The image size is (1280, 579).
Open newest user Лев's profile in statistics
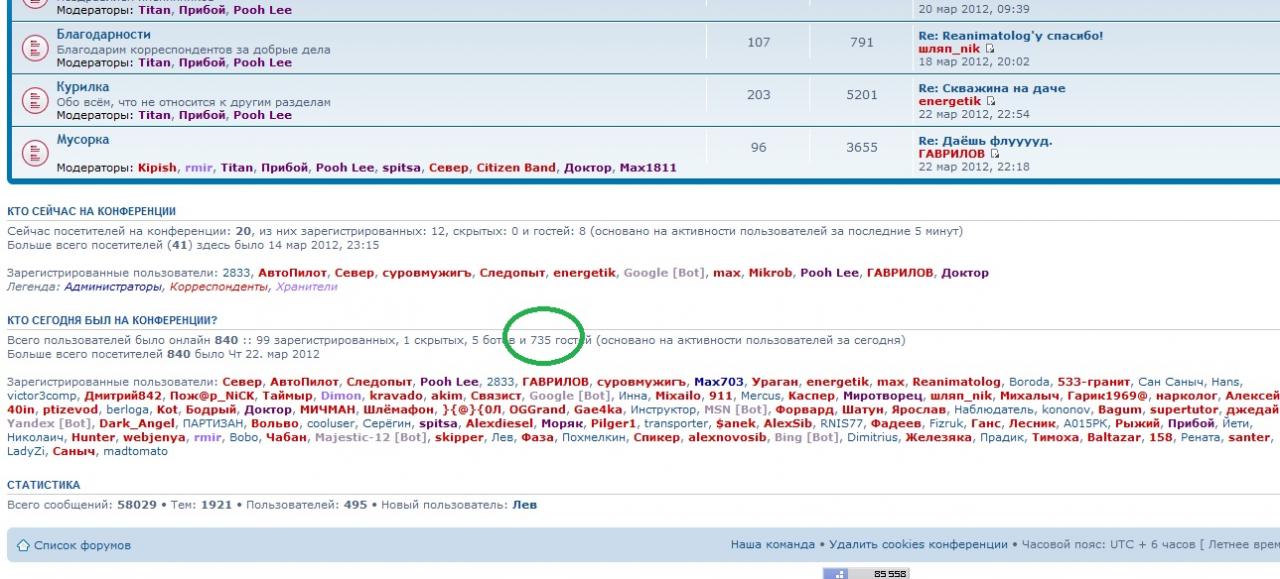[x=524, y=505]
